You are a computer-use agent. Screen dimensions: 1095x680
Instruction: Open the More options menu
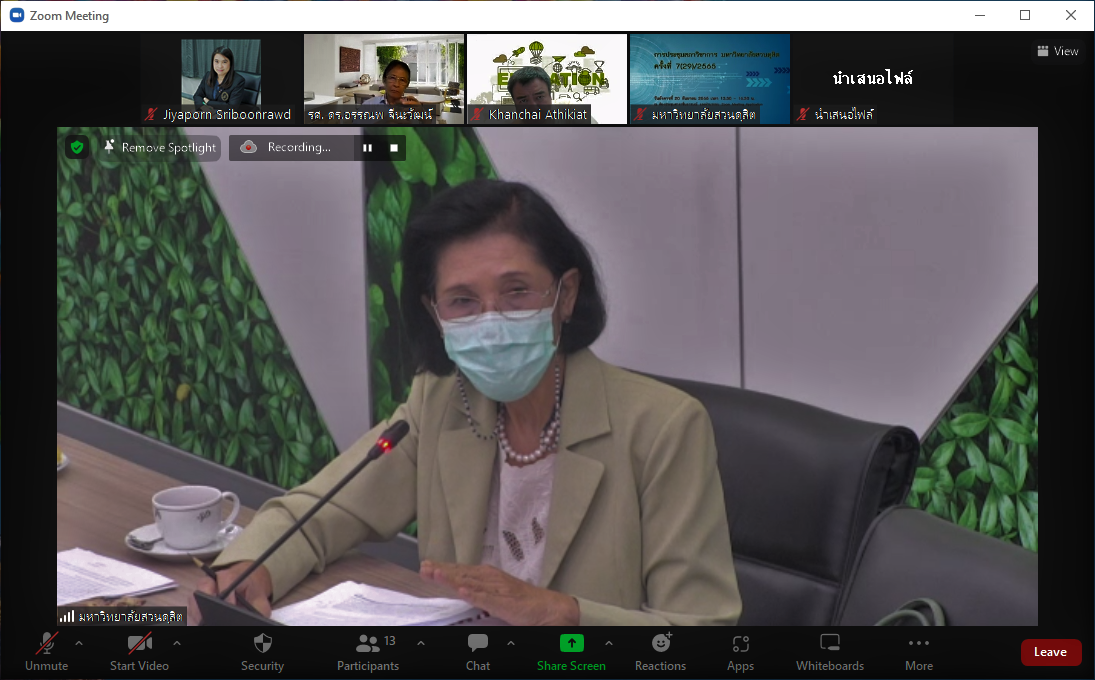click(918, 644)
